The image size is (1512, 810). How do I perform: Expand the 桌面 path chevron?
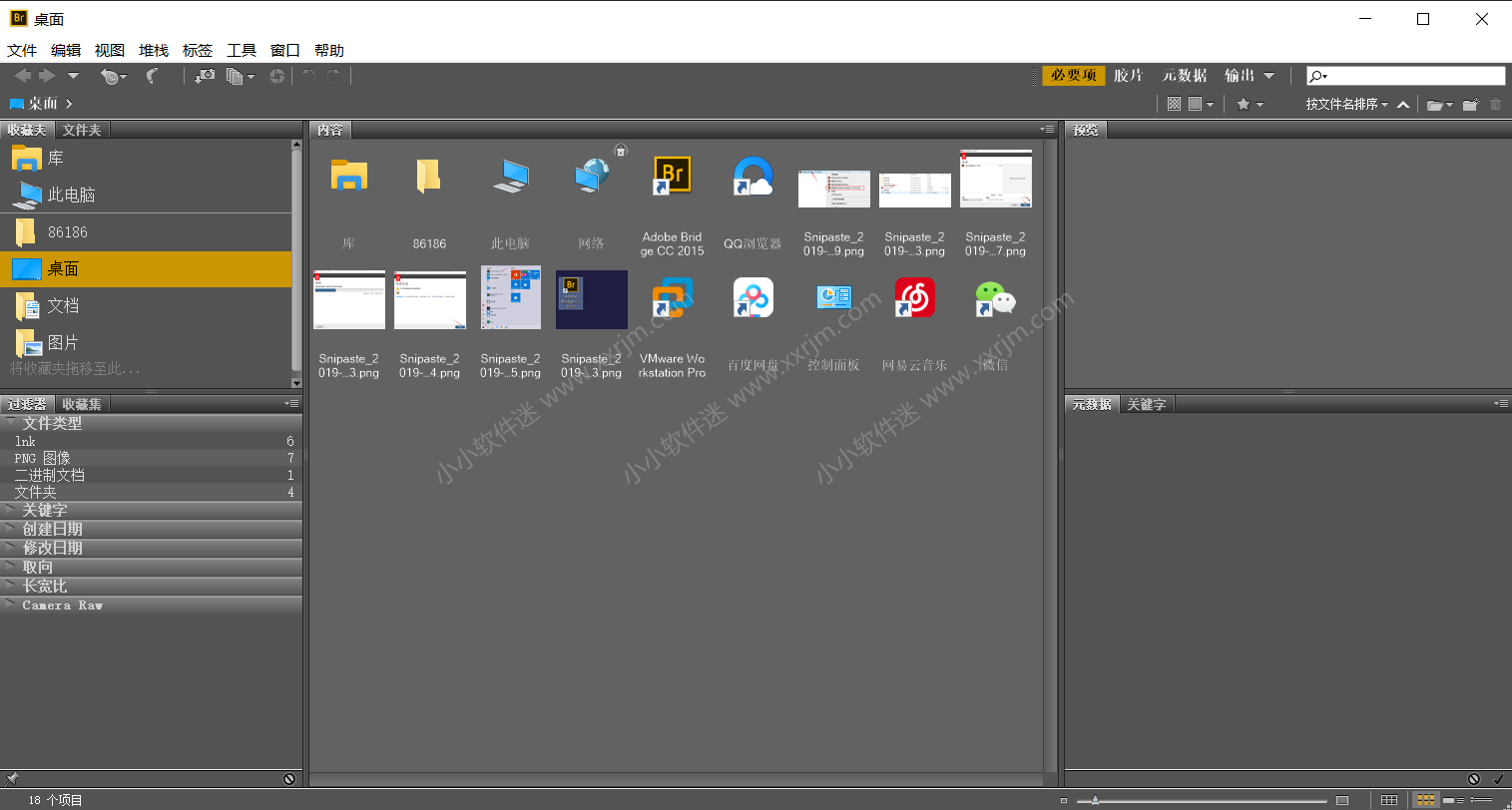(69, 104)
